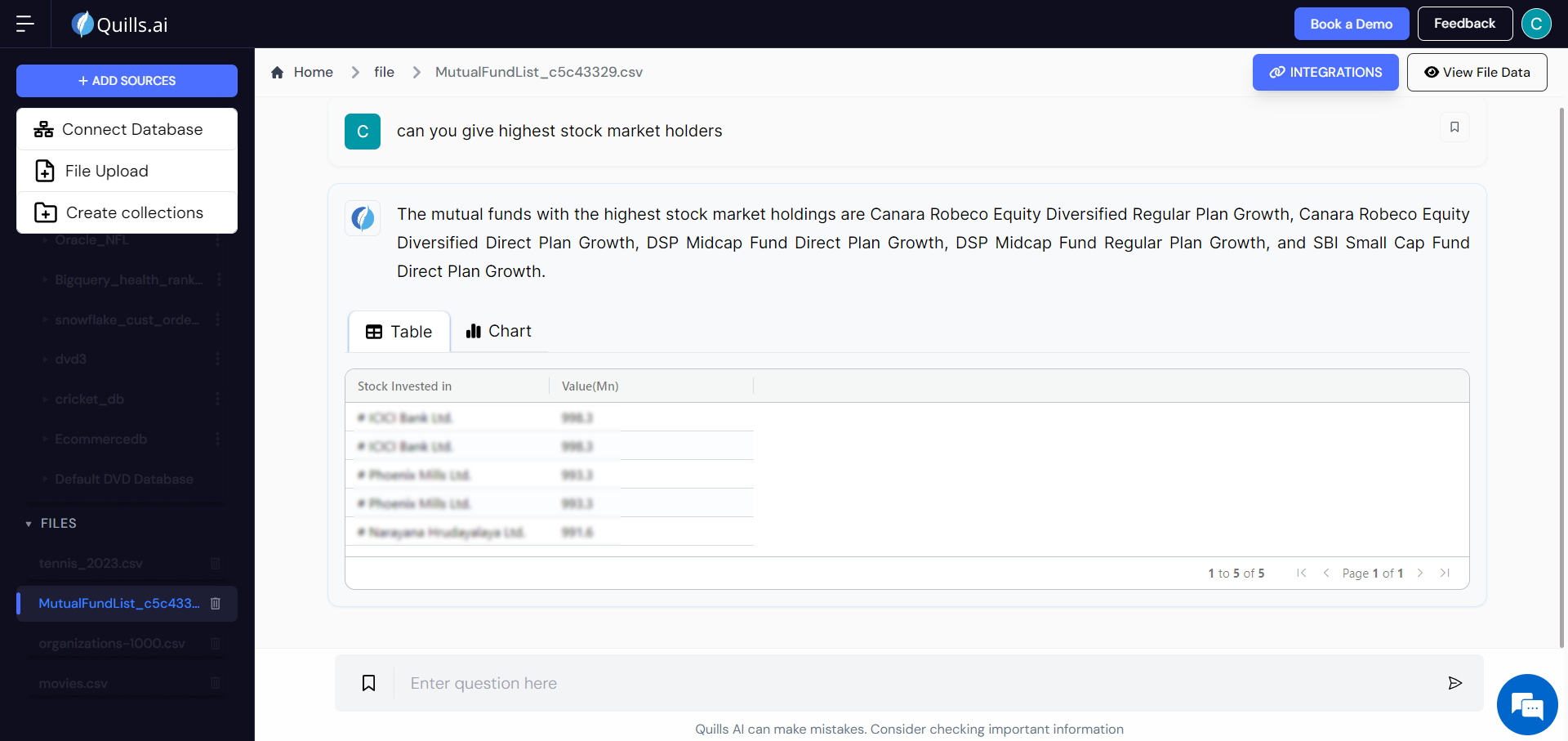Expand the Default DVD Database item
This screenshot has height=741, width=1568.
coord(46,479)
